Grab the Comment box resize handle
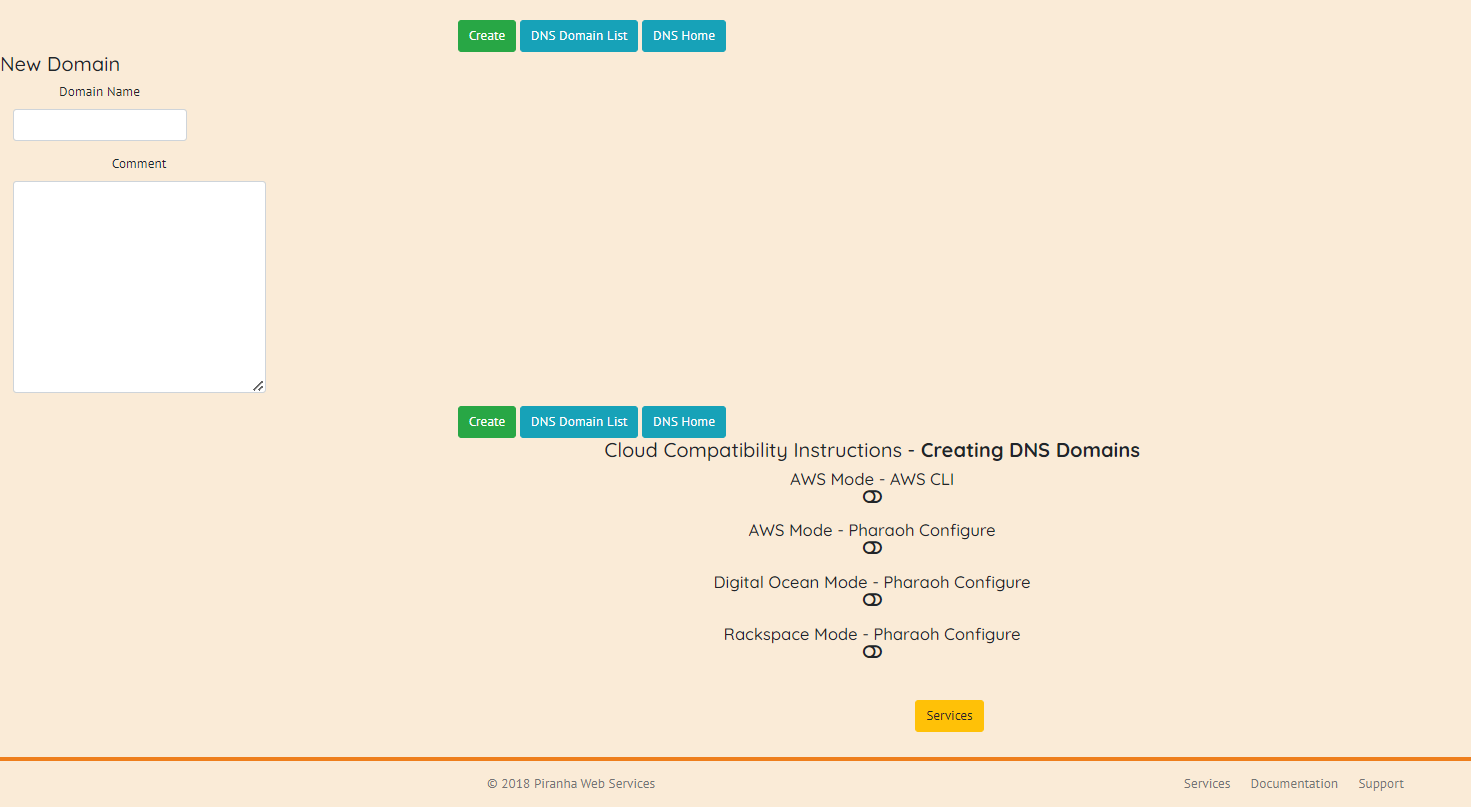The image size is (1471, 807). [258, 385]
